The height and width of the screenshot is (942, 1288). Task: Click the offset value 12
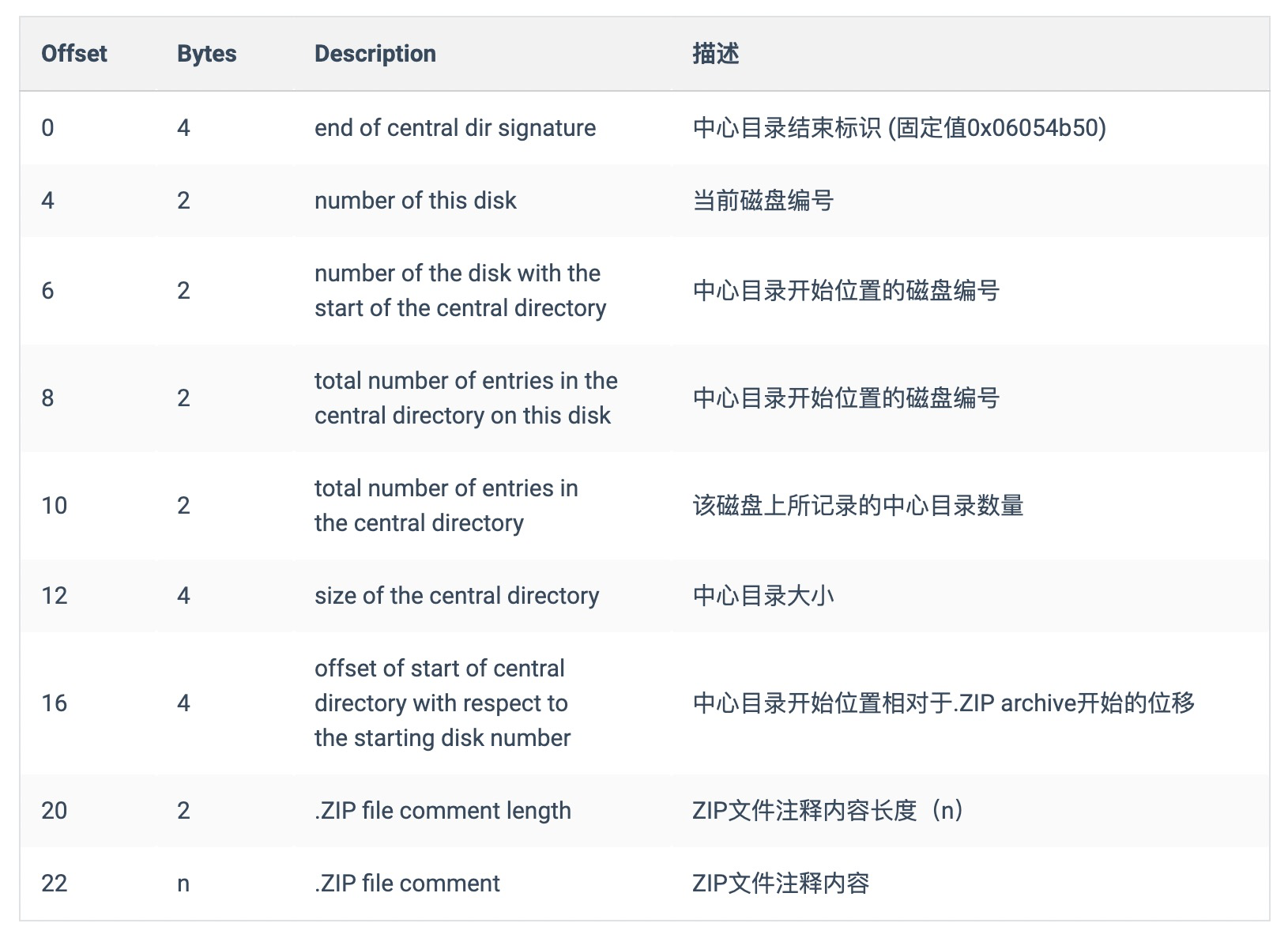tap(55, 596)
